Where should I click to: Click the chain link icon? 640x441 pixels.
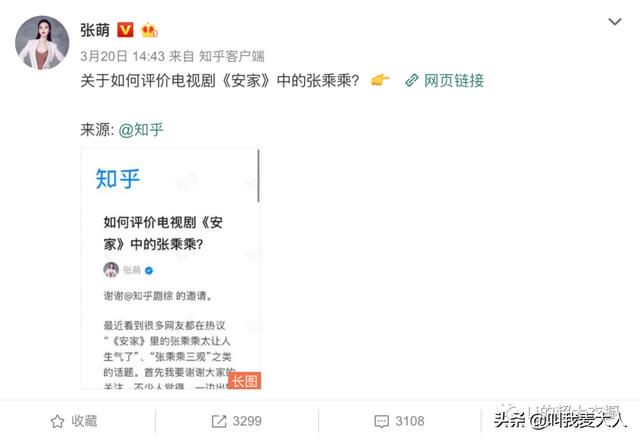tap(412, 80)
